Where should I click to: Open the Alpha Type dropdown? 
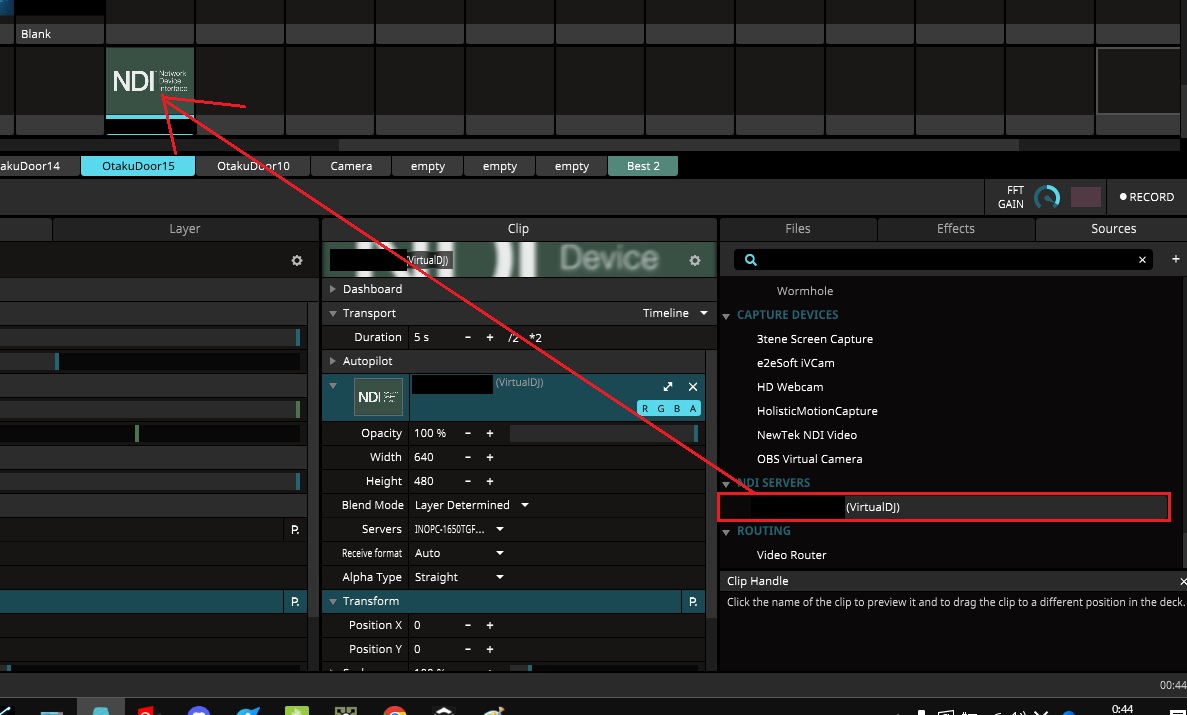pos(459,577)
